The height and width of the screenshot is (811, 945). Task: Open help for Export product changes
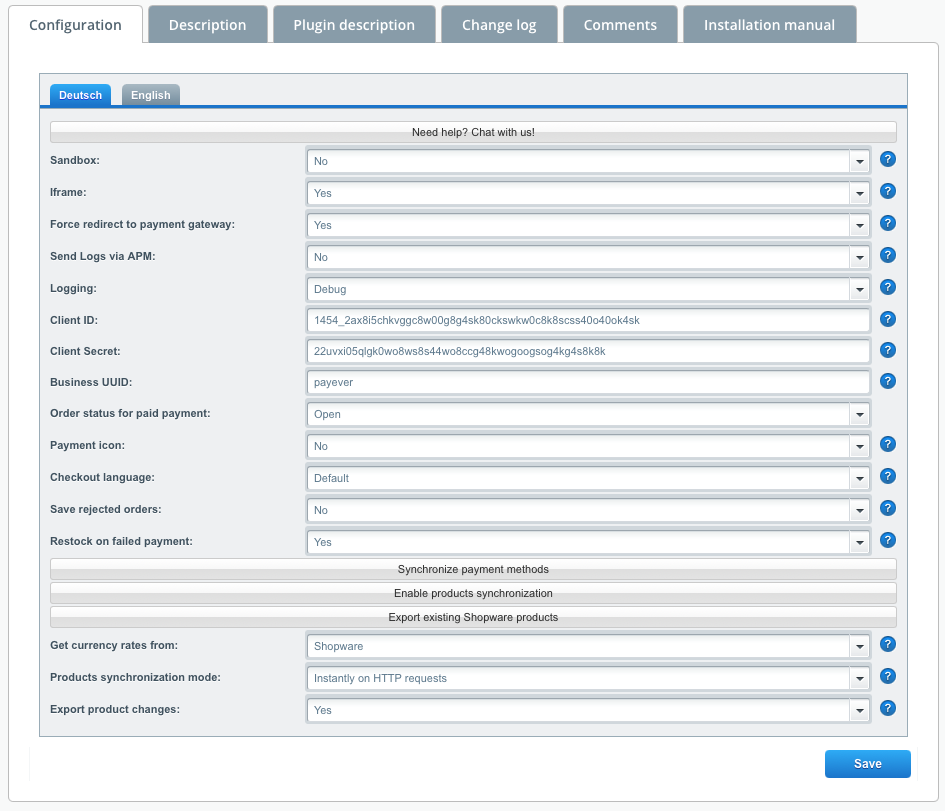(887, 708)
